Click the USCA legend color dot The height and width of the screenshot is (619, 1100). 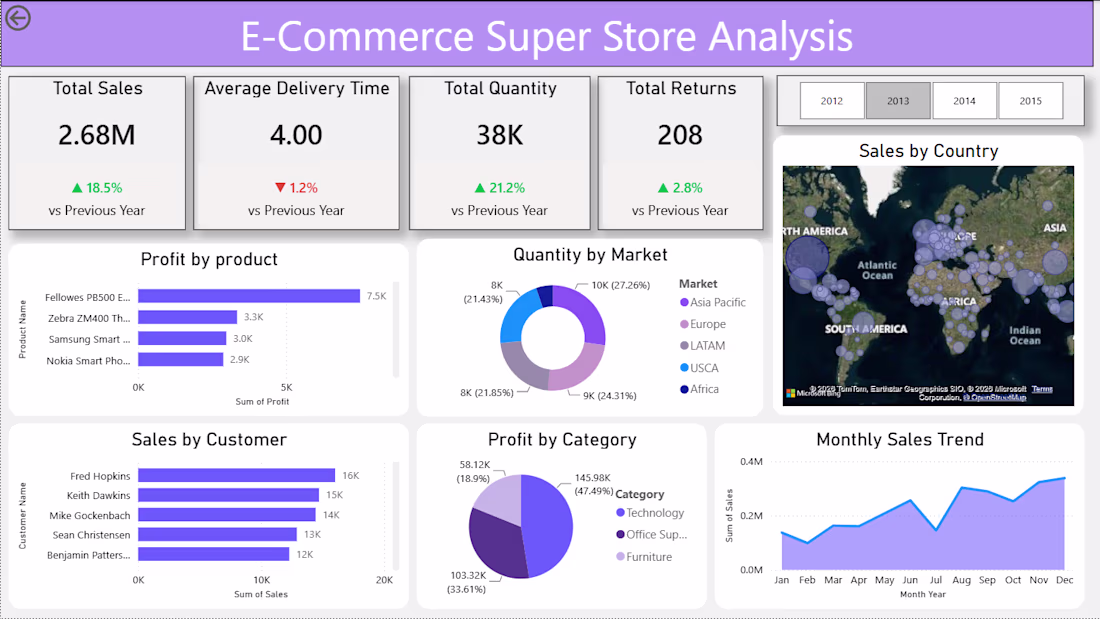click(x=684, y=368)
